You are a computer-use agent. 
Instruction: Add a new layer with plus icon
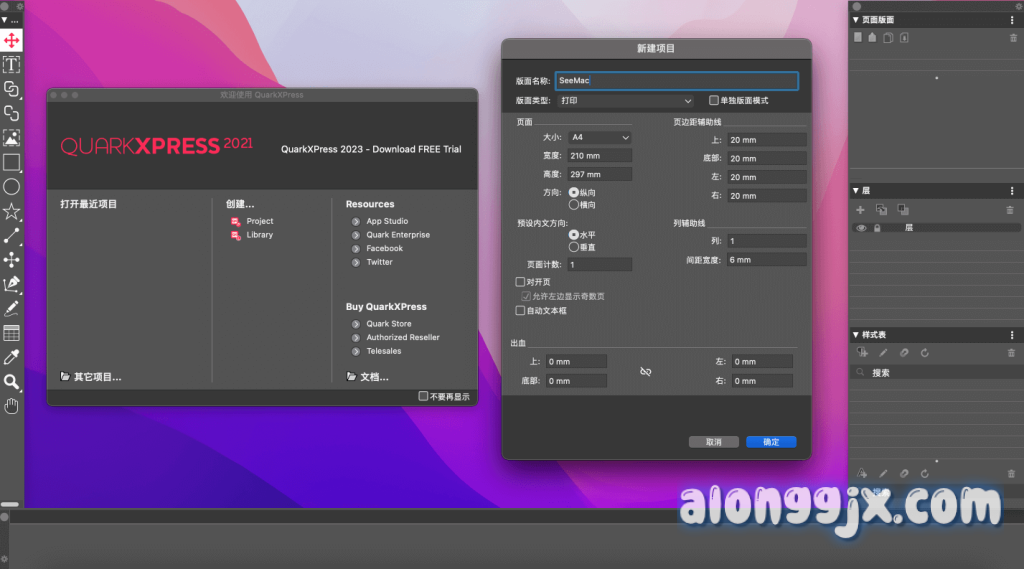(860, 210)
